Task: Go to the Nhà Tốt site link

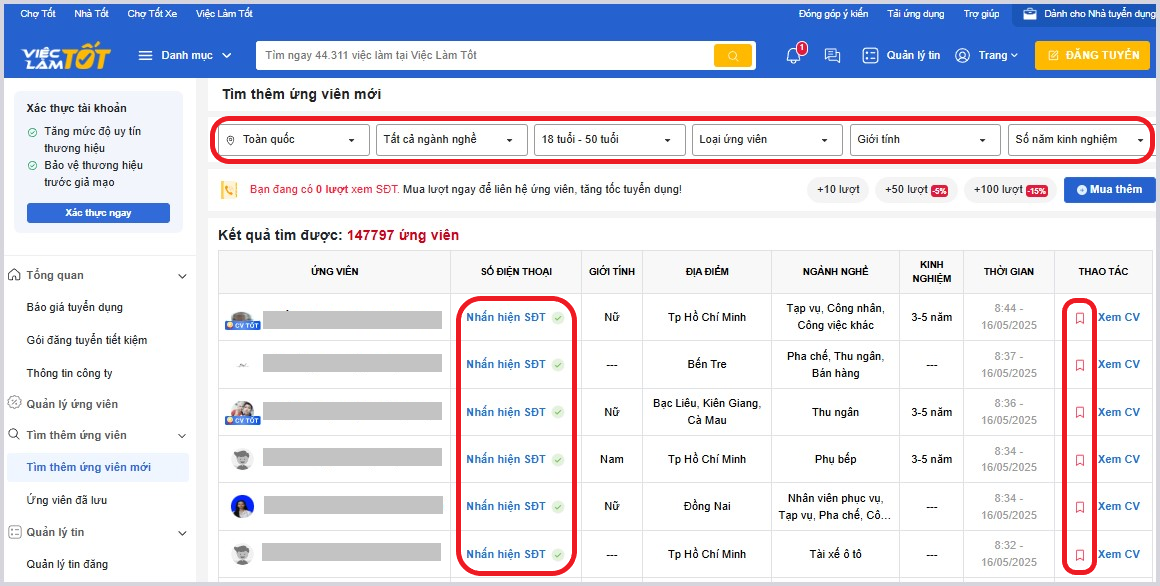Action: [92, 13]
